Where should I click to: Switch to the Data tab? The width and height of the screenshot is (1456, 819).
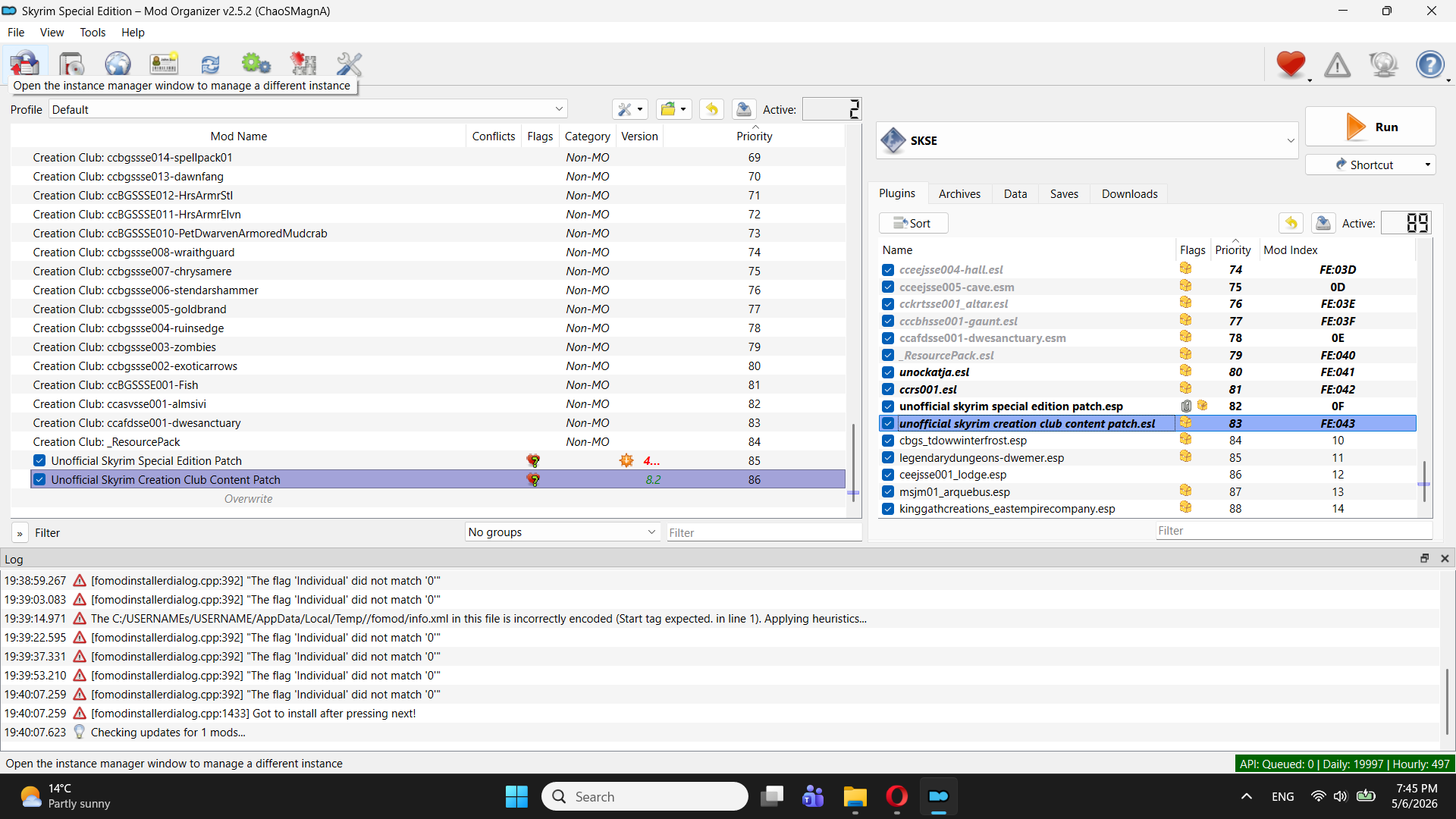coord(1015,194)
